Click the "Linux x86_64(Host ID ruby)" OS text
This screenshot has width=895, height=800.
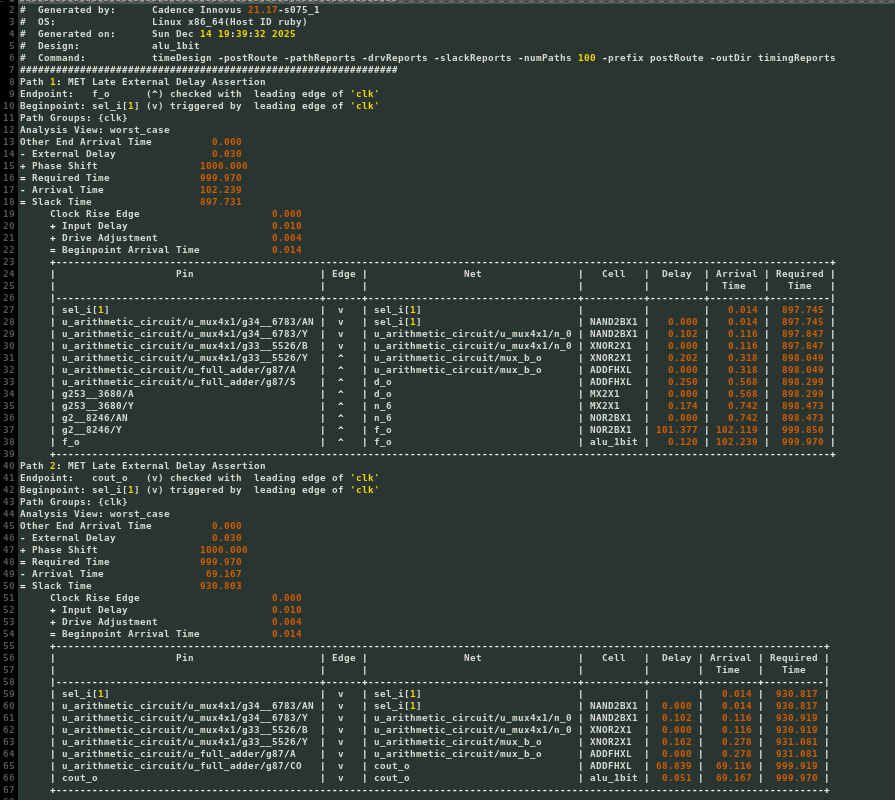[229, 22]
